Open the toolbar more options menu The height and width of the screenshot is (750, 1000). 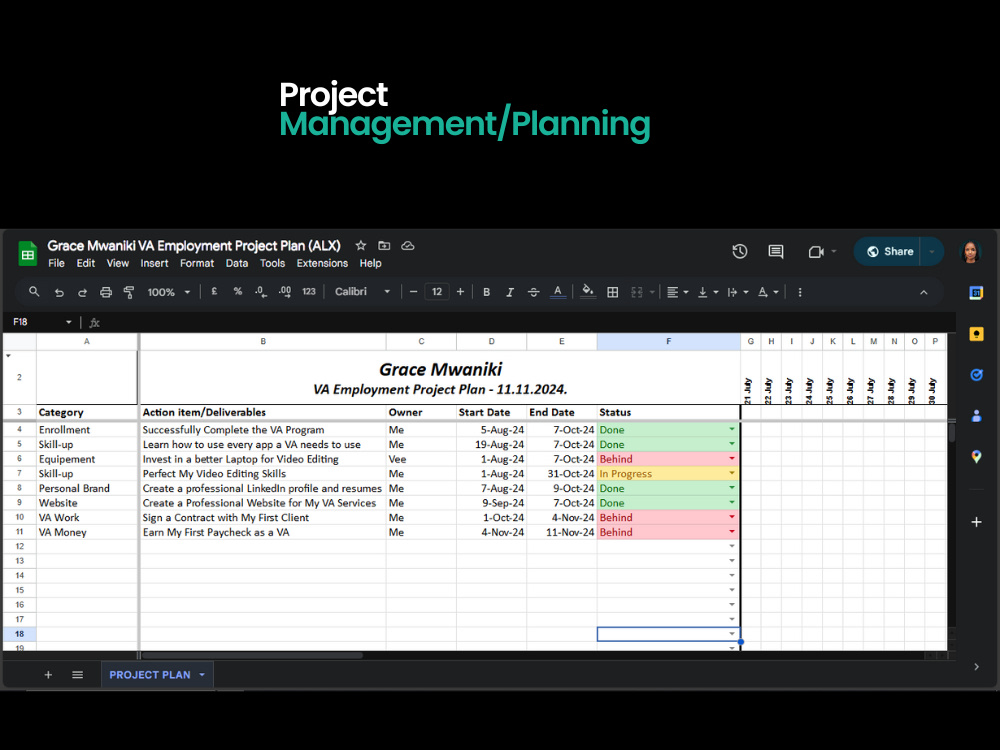pyautogui.click(x=799, y=292)
